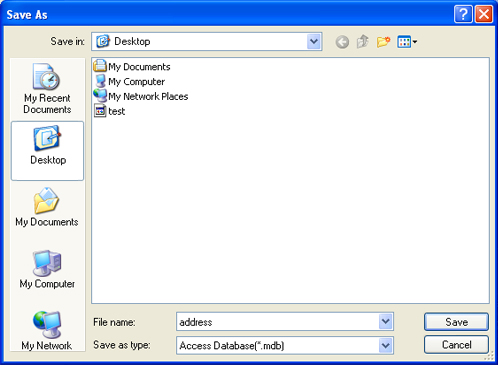Open the Views menu icon
This screenshot has height=365, width=498.
407,42
